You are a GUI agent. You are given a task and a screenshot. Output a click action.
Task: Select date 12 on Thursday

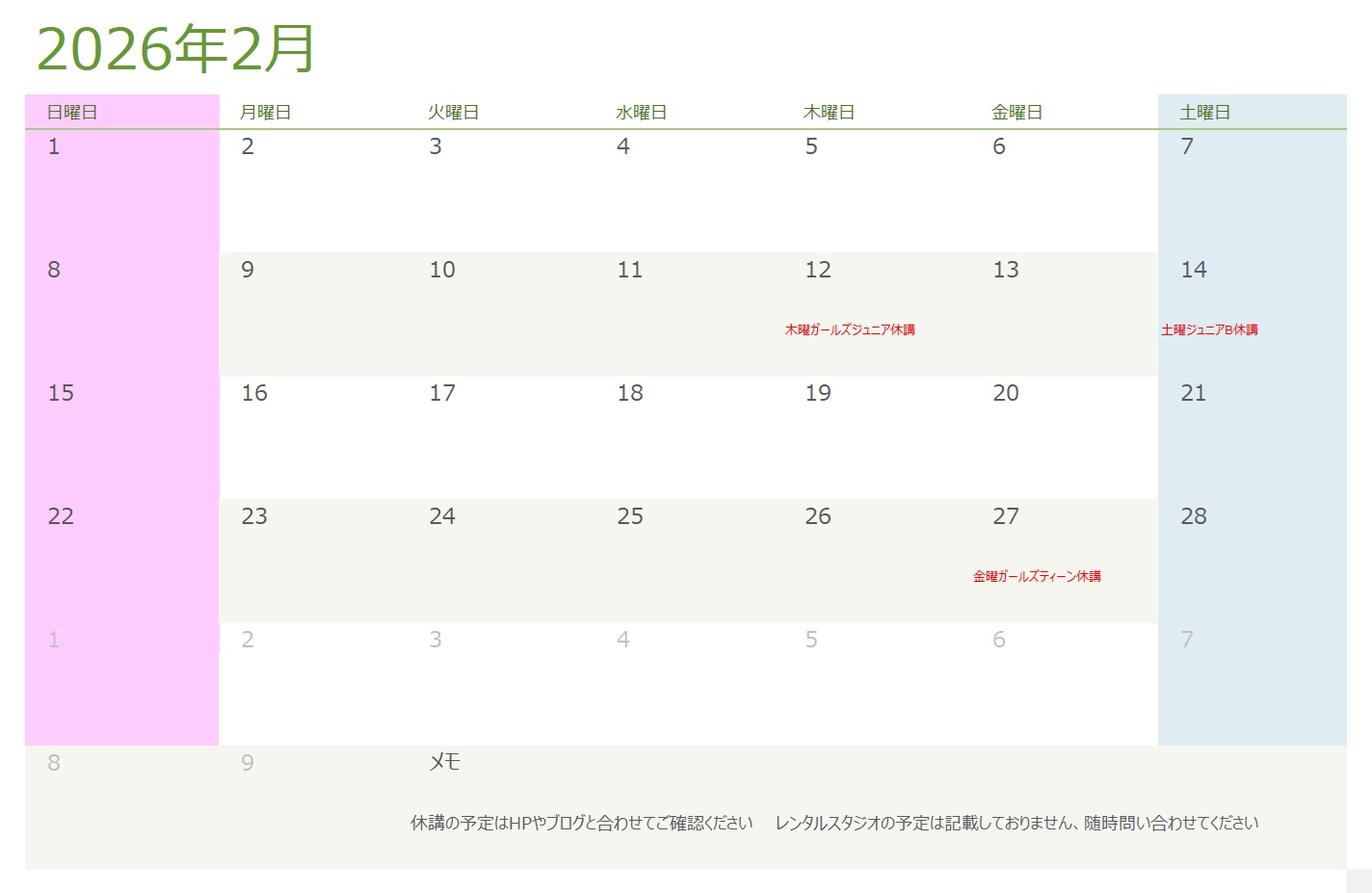818,270
